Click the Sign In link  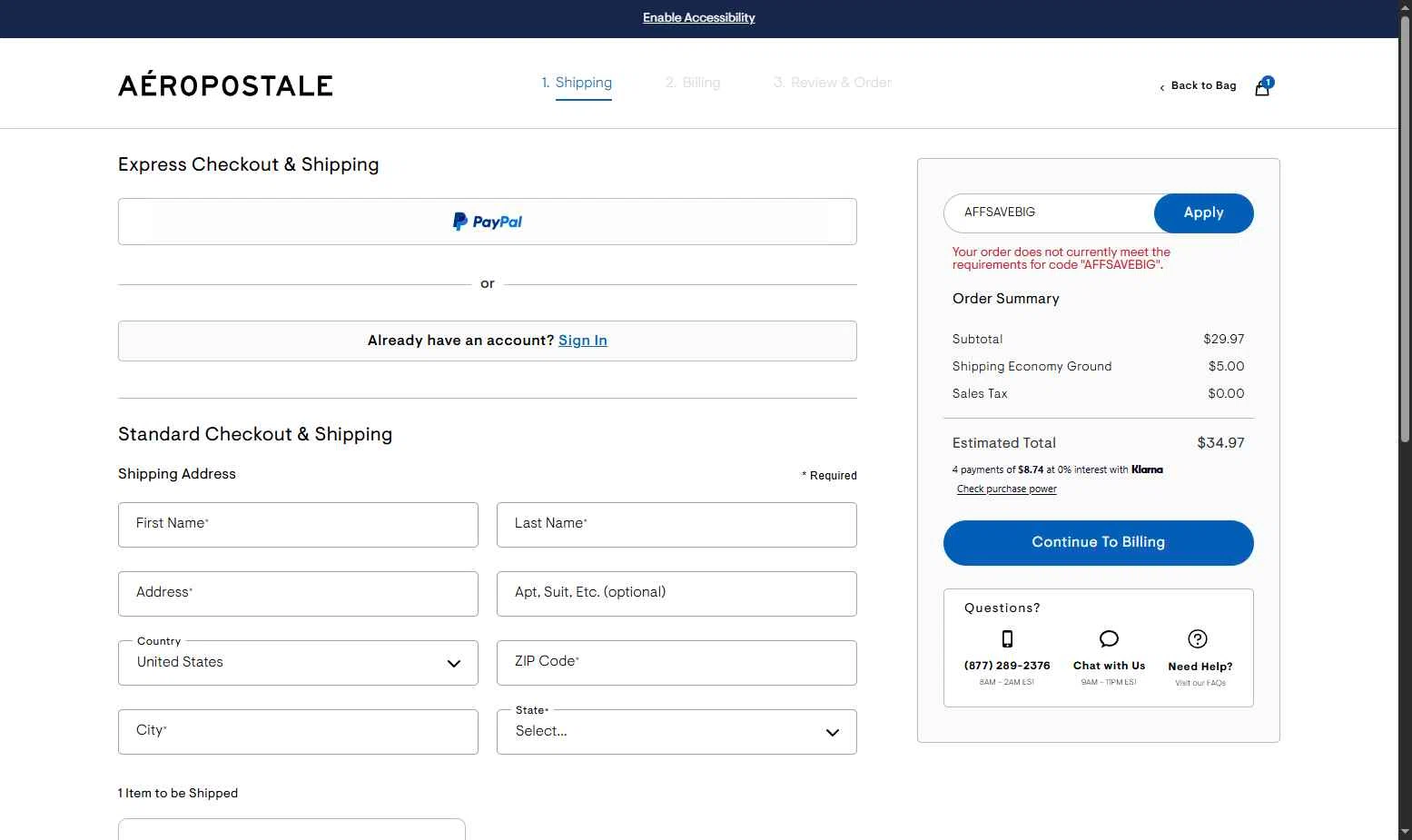pos(583,341)
